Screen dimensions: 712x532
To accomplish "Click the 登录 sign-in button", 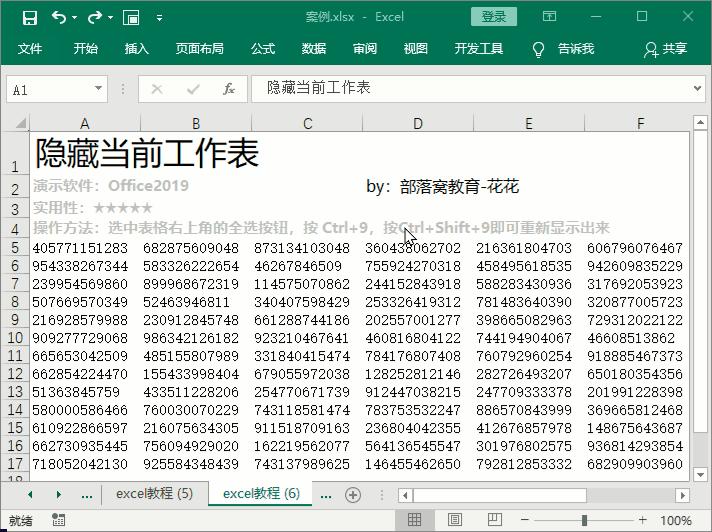I will [494, 17].
